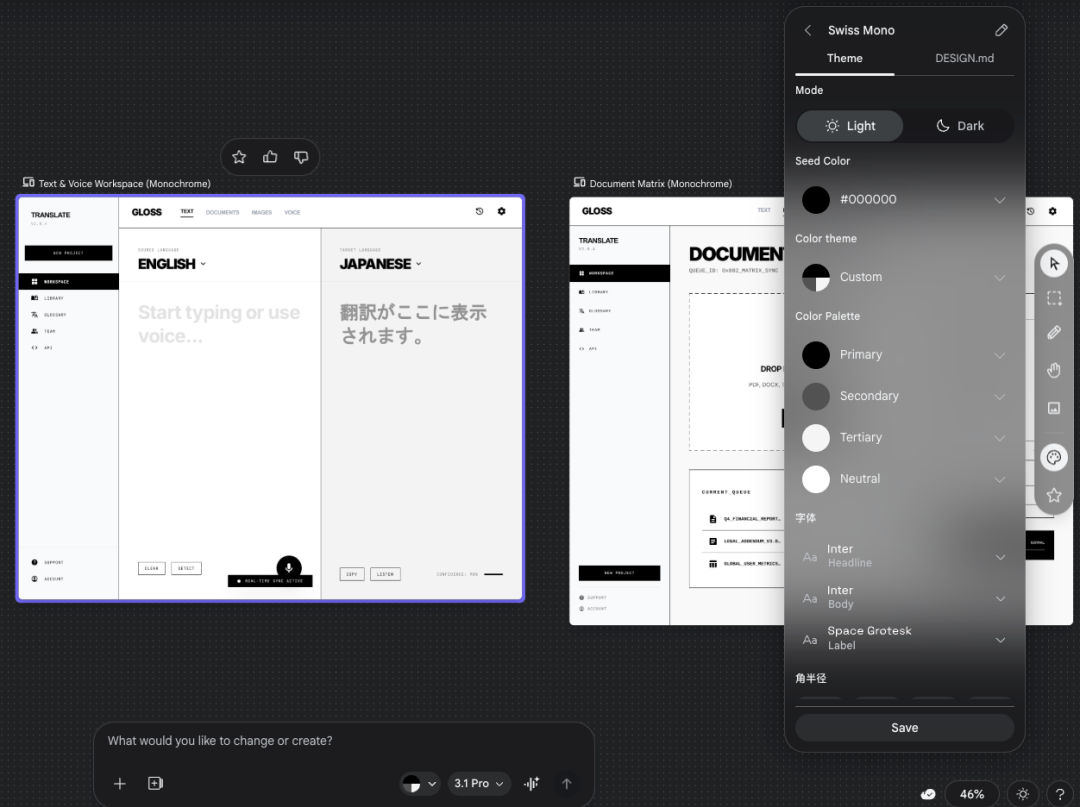Click the Save button
This screenshot has width=1080, height=807.
point(904,728)
